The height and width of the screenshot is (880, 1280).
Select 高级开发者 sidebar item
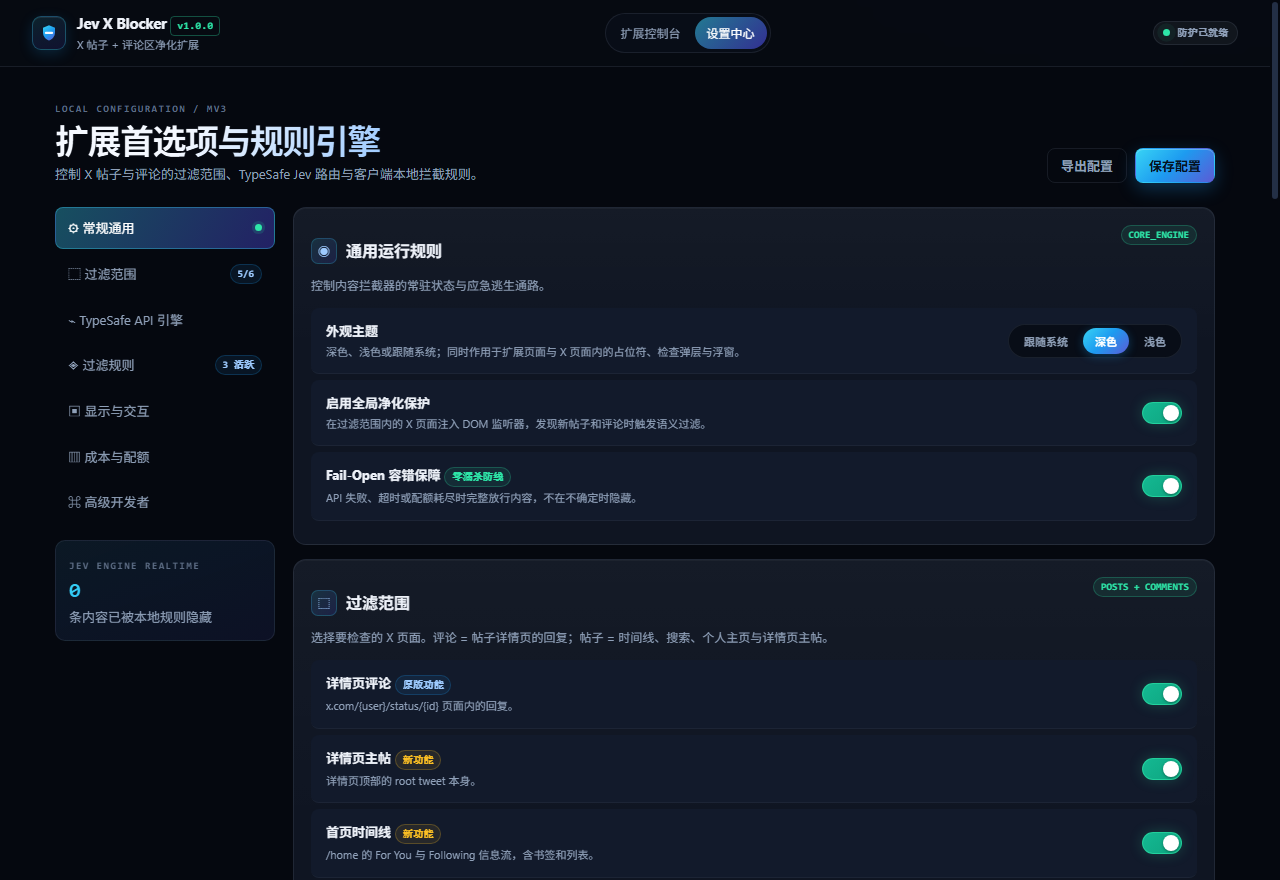click(165, 502)
